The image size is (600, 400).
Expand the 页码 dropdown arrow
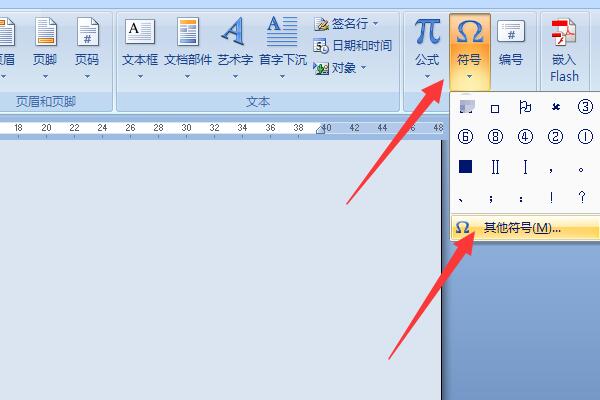(87, 77)
